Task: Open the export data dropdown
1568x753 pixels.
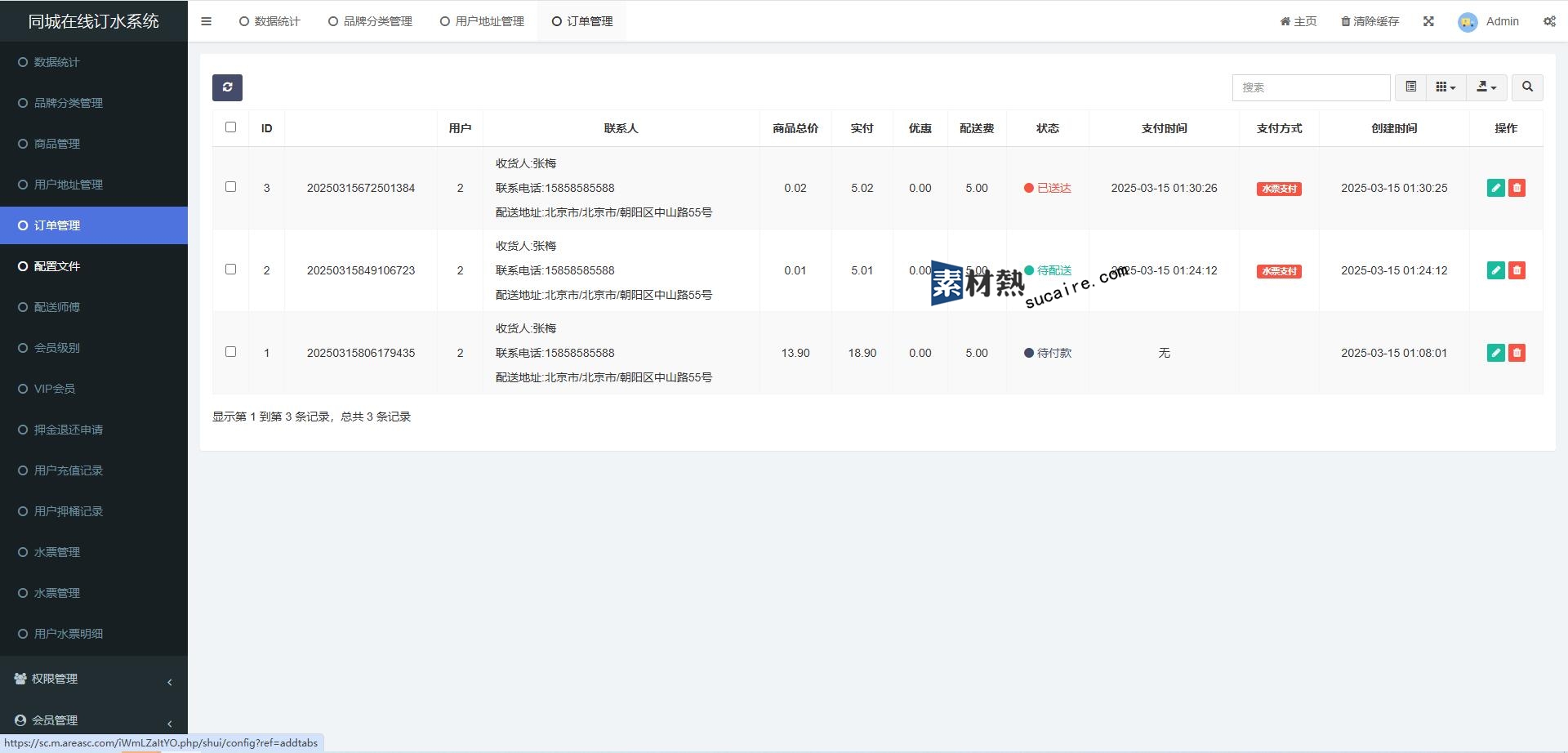Action: coord(1486,87)
